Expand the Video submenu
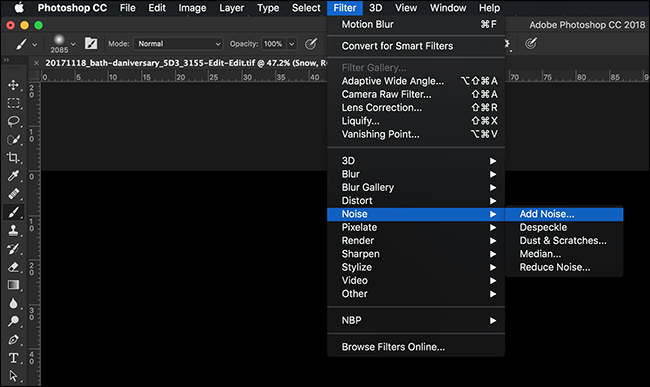 tap(416, 280)
